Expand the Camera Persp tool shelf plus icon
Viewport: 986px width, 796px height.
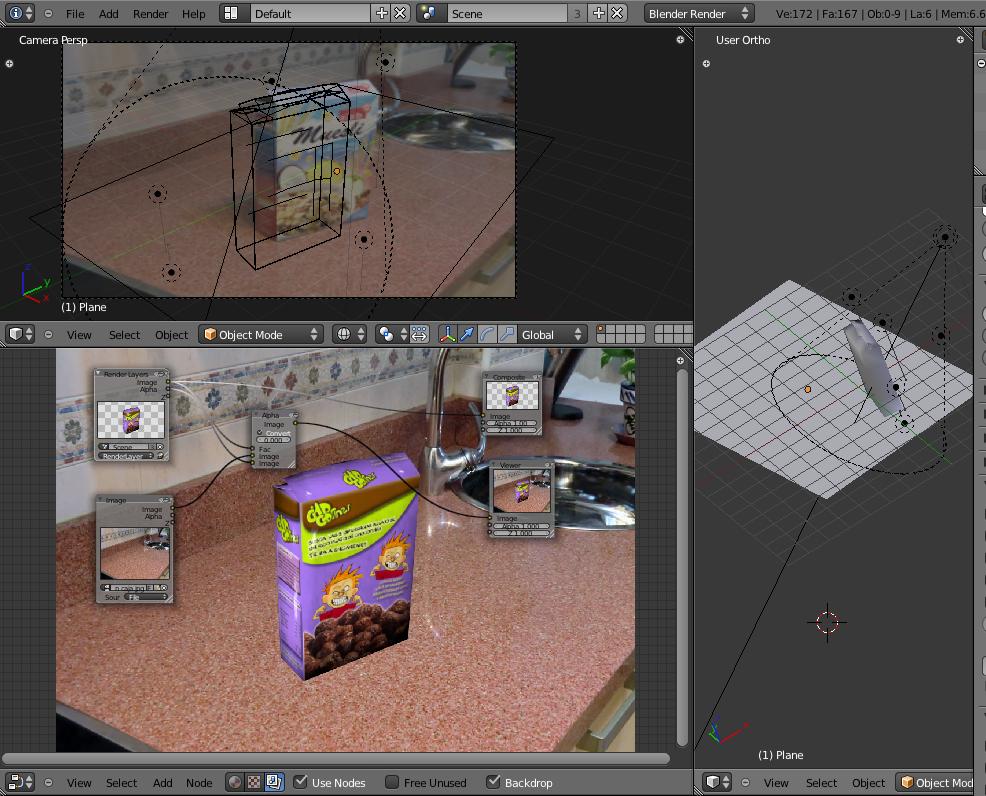(x=9, y=64)
